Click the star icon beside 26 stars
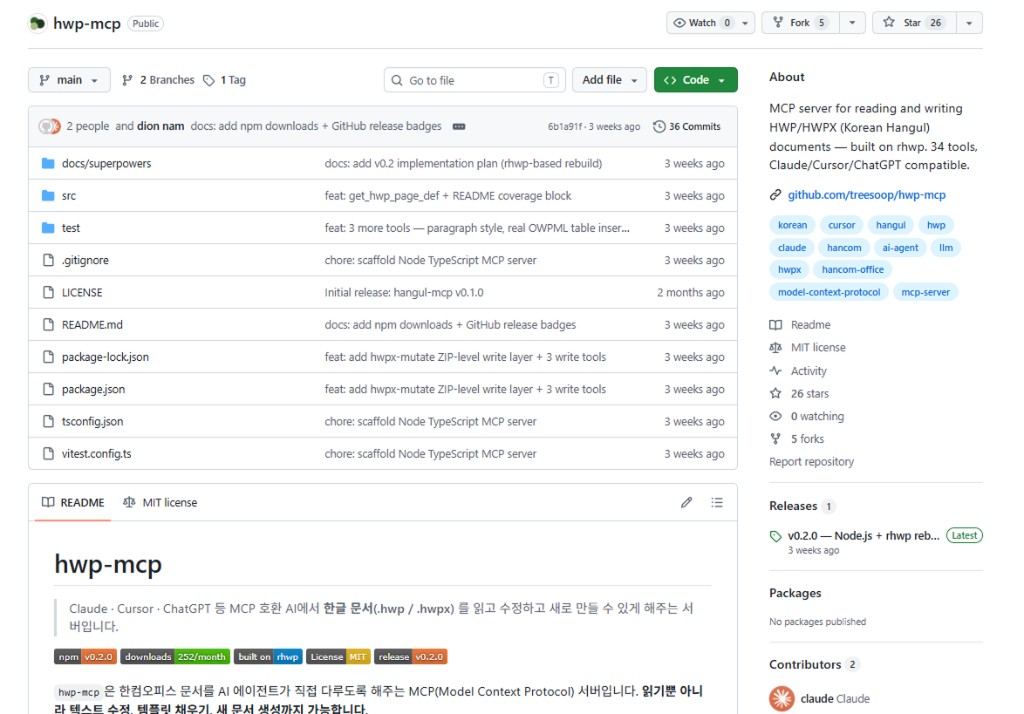The image size is (1024, 714). [775, 393]
